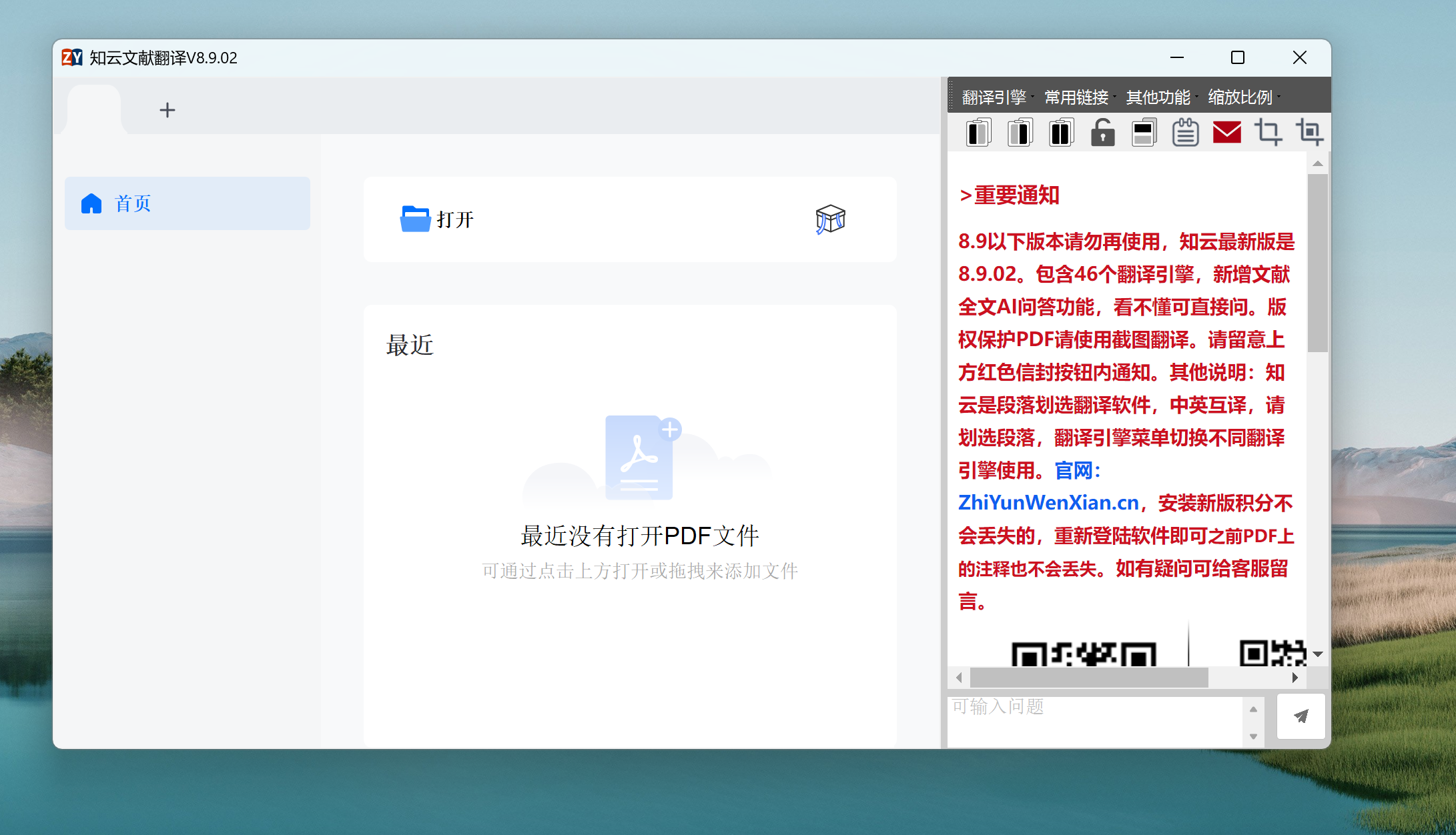Viewport: 1456px width, 835px height.
Task: Click the ZY app logo in title bar
Action: [x=72, y=57]
